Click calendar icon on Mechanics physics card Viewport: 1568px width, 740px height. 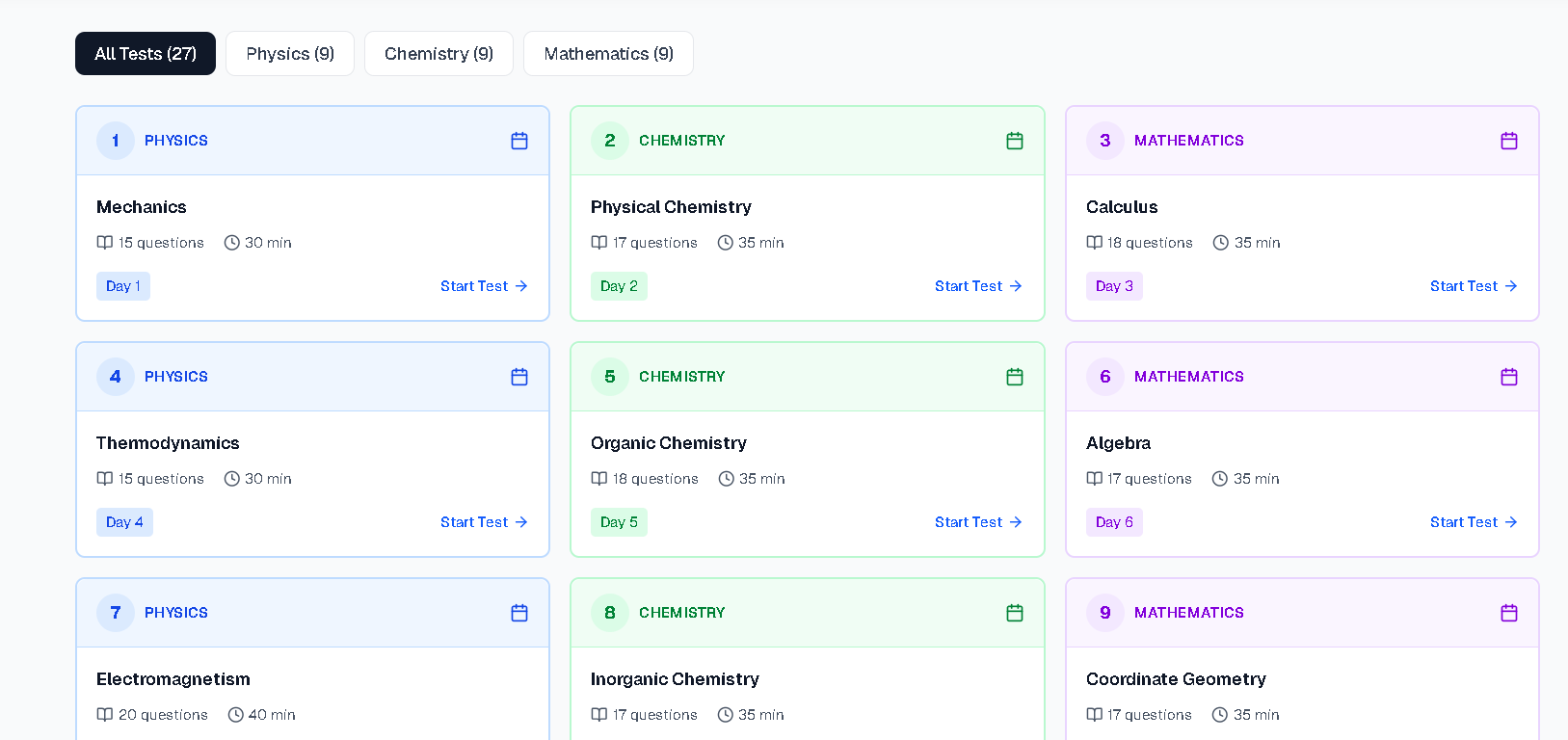(x=518, y=141)
